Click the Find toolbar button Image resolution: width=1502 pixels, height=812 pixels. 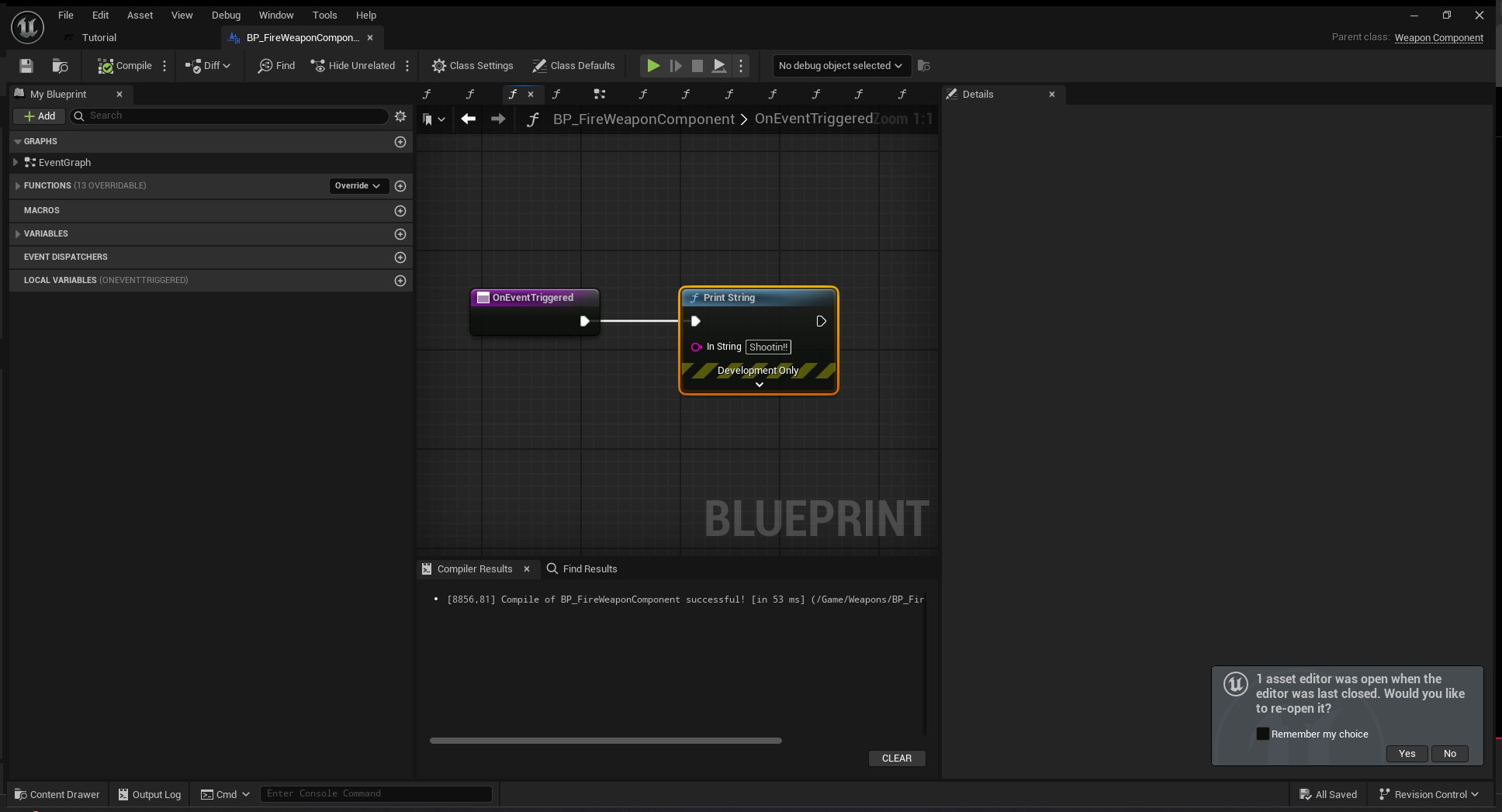276,66
